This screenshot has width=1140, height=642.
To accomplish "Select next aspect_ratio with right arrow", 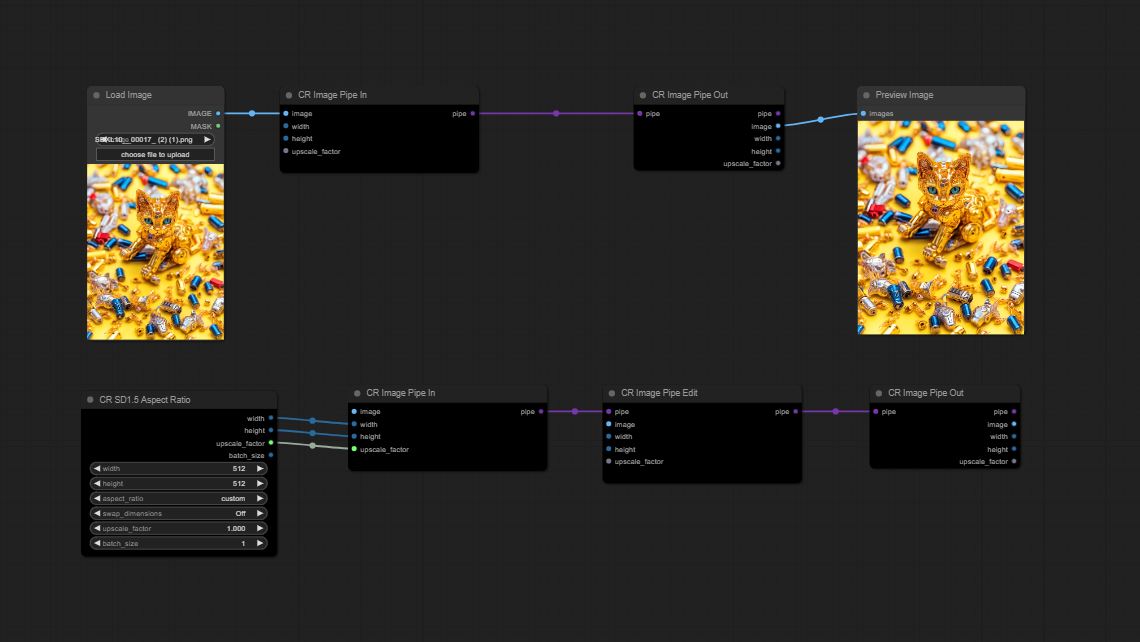I will coord(260,499).
